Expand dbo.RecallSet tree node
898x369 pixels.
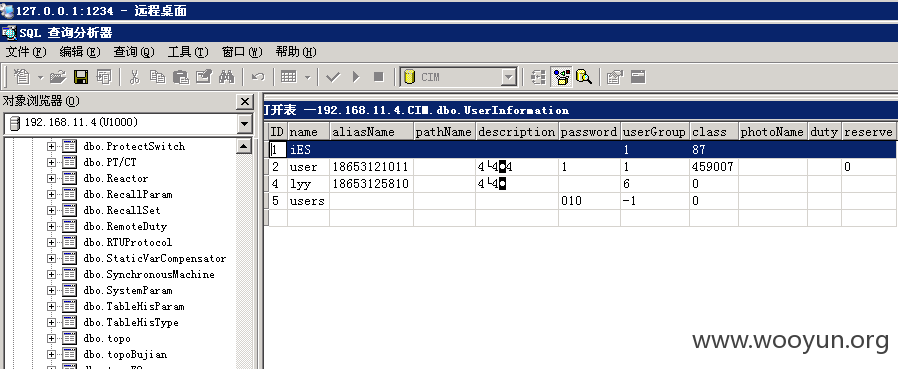(52, 210)
